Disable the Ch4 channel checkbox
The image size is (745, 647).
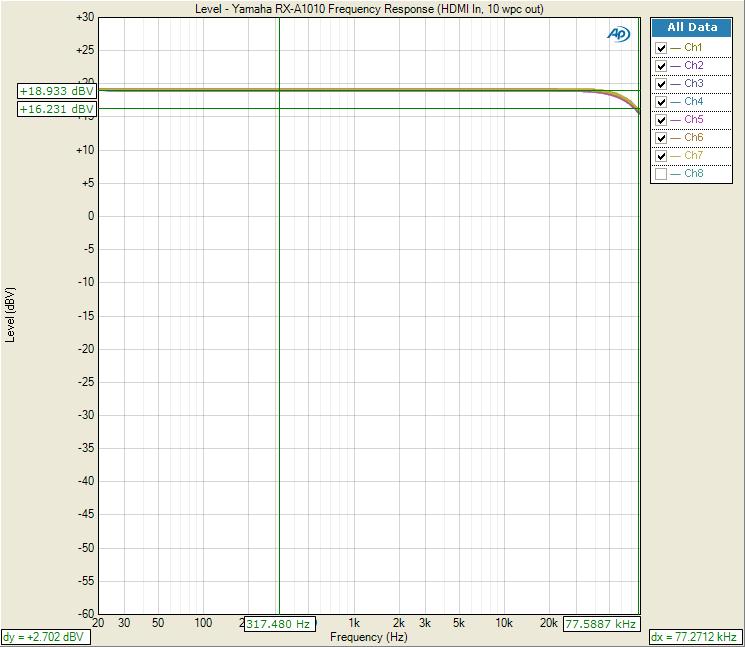661,102
